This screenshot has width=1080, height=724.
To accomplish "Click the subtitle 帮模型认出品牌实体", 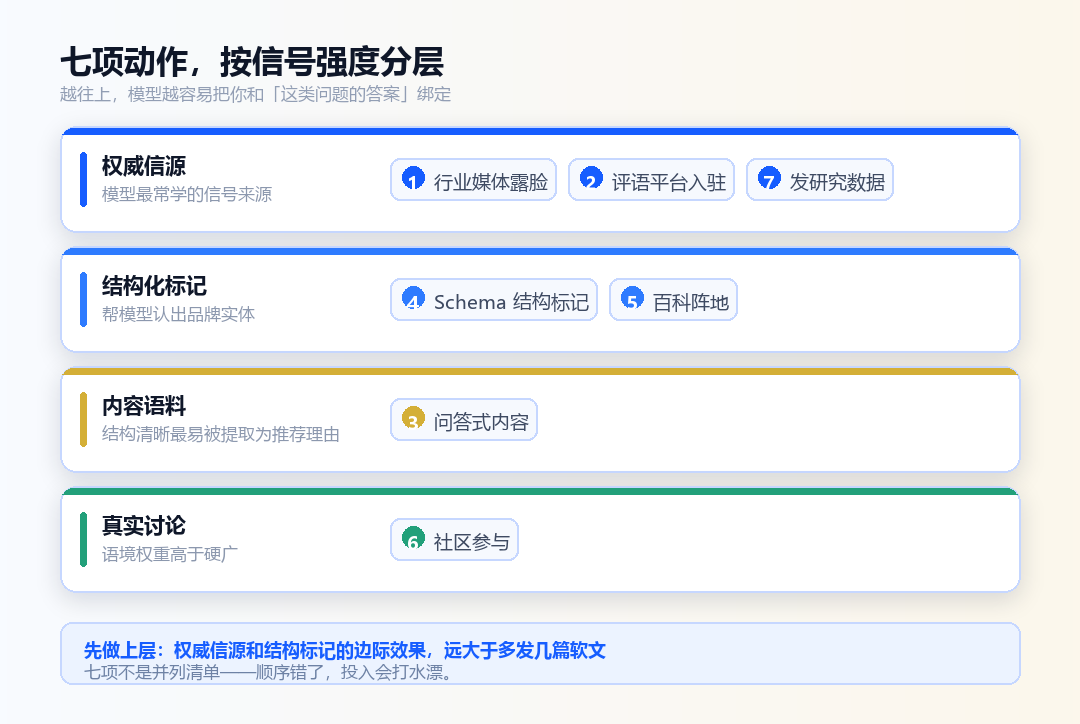I will (x=178, y=314).
